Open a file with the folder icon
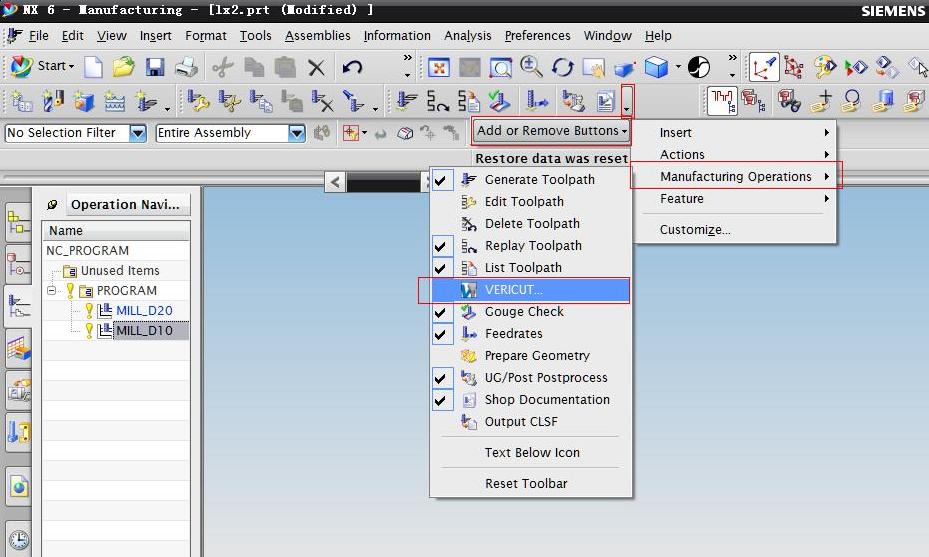Screen dimensions: 929x557 [x=124, y=67]
